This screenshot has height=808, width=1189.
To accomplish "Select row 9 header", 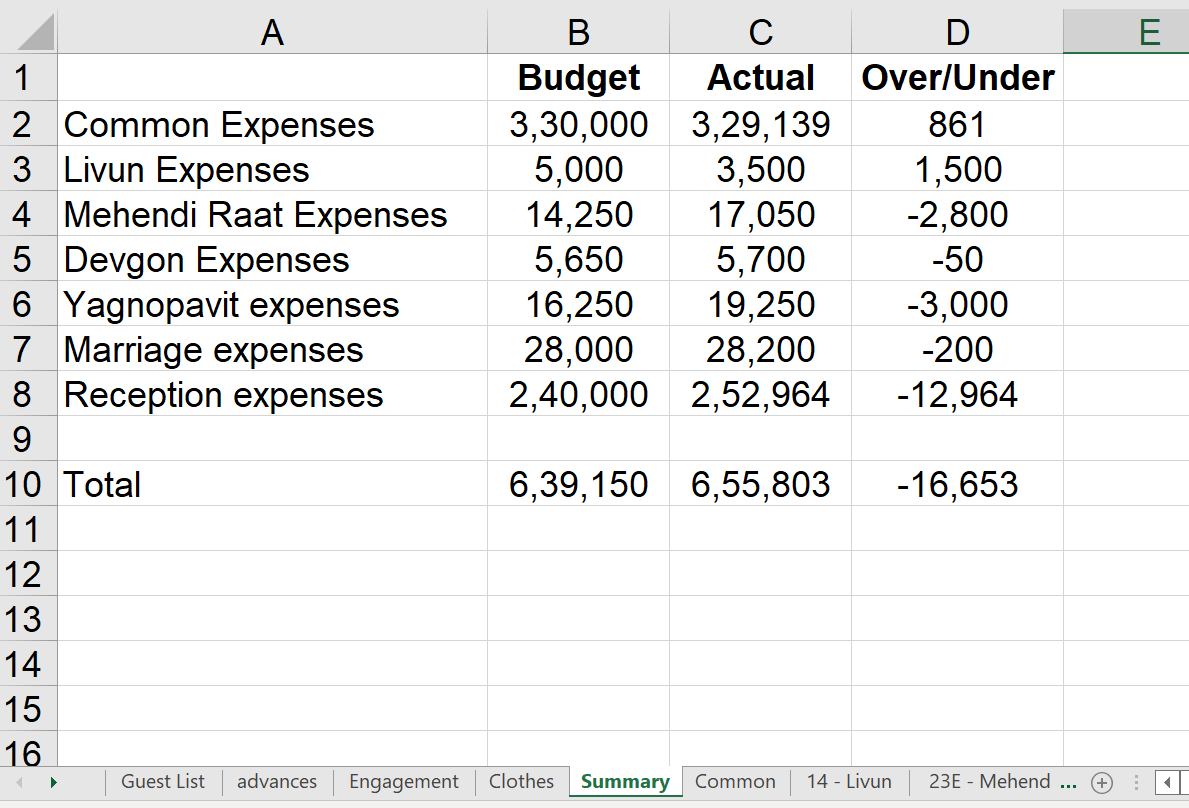I will (28, 439).
